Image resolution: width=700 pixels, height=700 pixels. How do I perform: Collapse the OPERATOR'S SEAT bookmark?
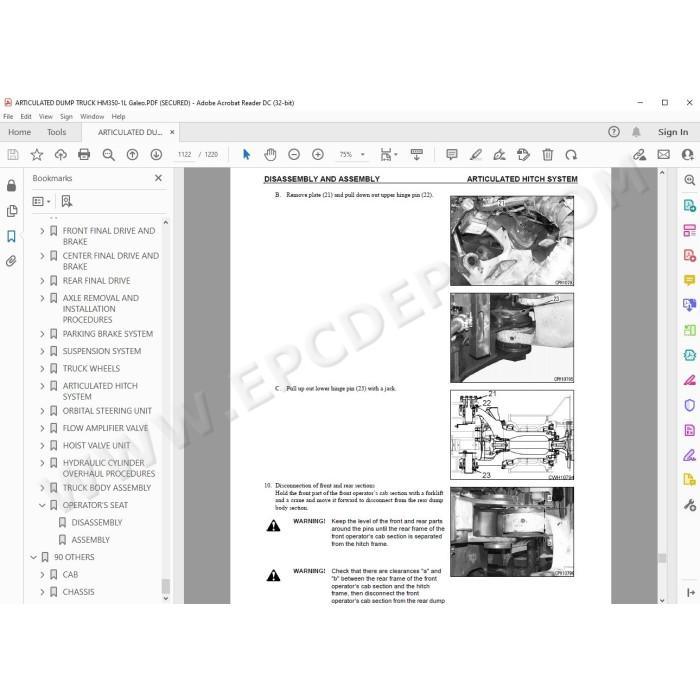click(42, 505)
